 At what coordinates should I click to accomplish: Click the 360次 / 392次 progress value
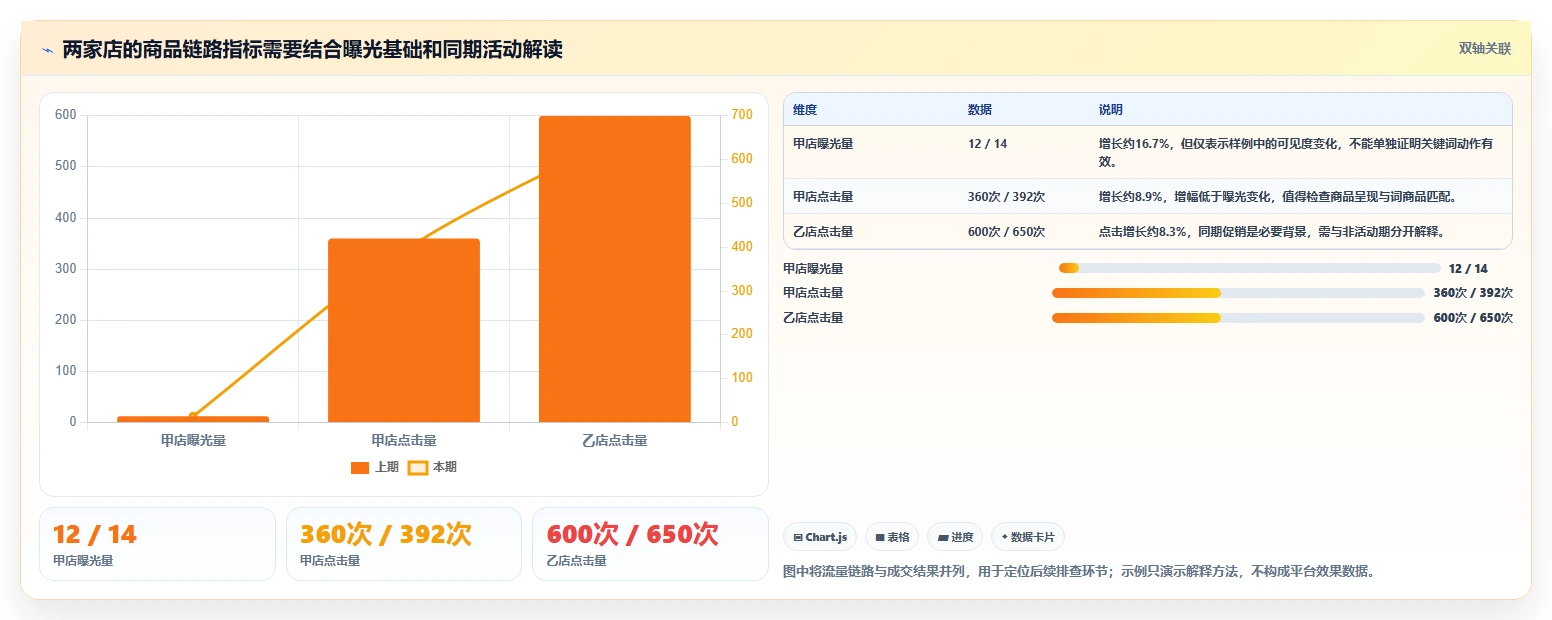(1473, 293)
